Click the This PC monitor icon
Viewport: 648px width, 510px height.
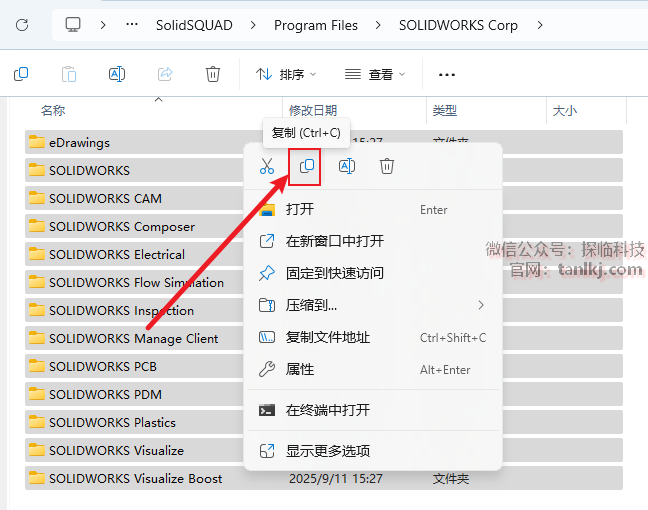pos(73,25)
